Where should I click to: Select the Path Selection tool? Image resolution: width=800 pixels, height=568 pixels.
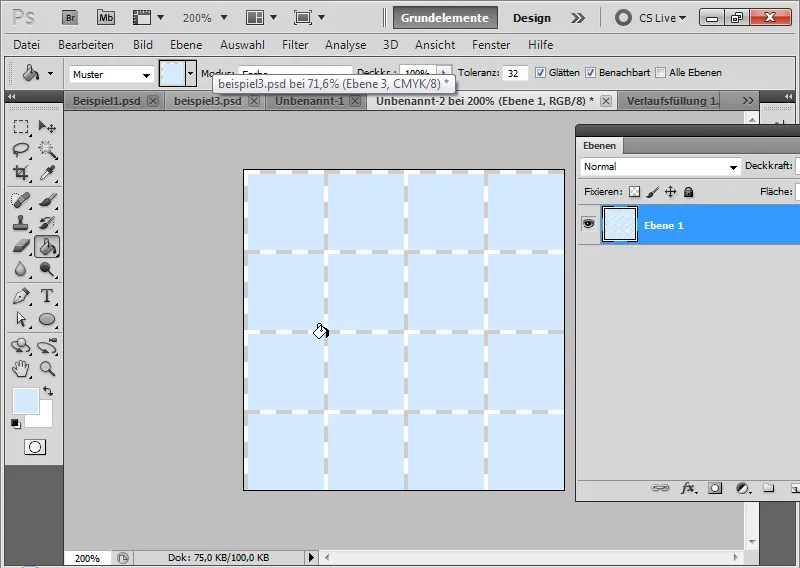(x=21, y=319)
